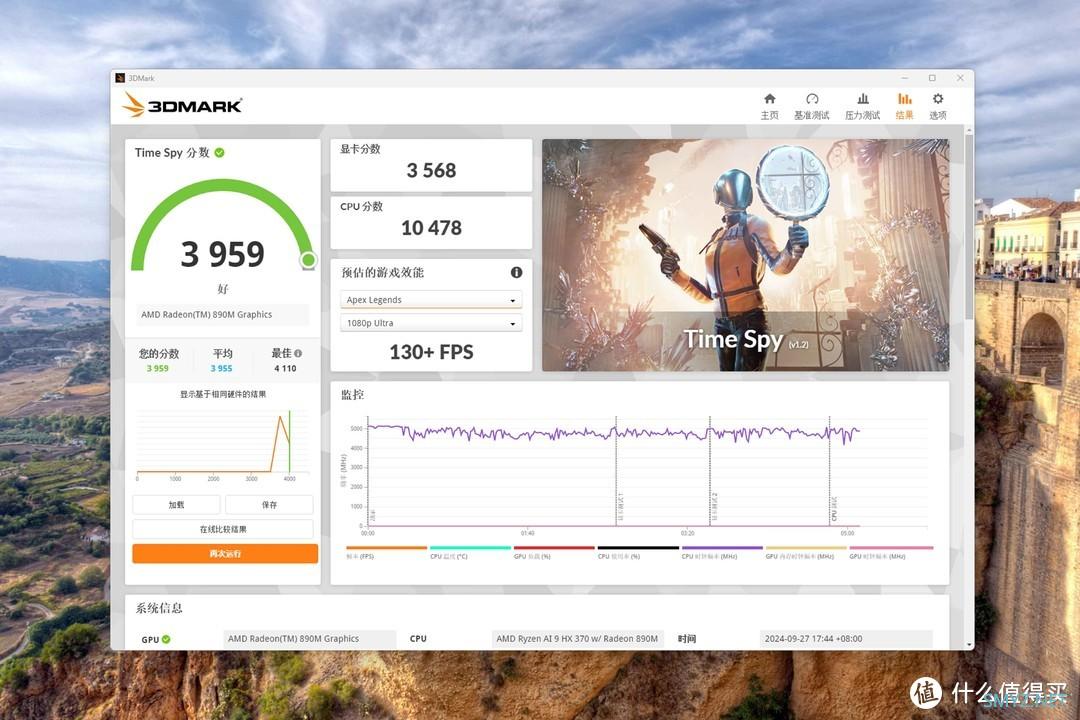Click the info icon next to 最佳
1080x720 pixels.
click(298, 353)
